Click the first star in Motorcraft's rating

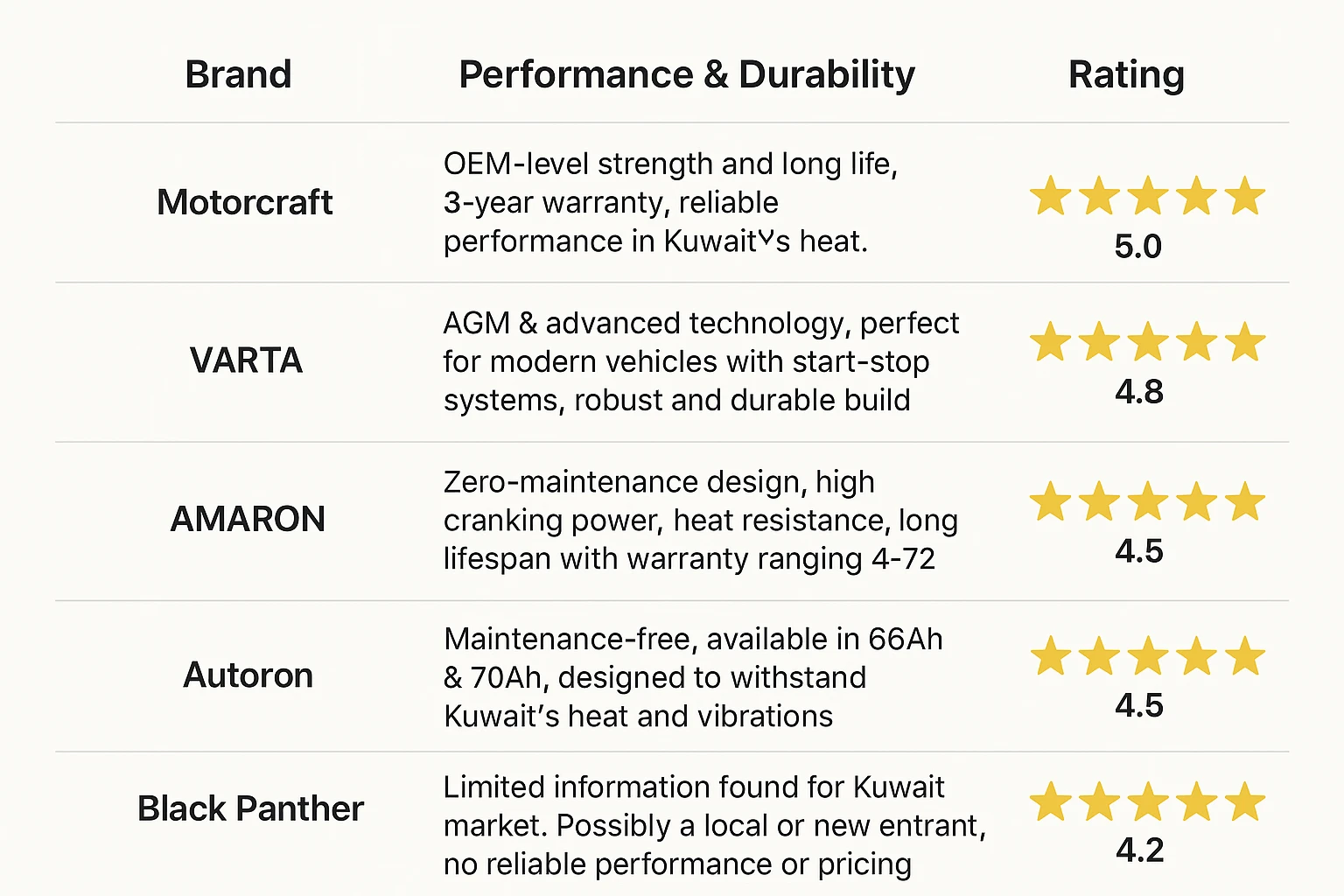[1050, 196]
